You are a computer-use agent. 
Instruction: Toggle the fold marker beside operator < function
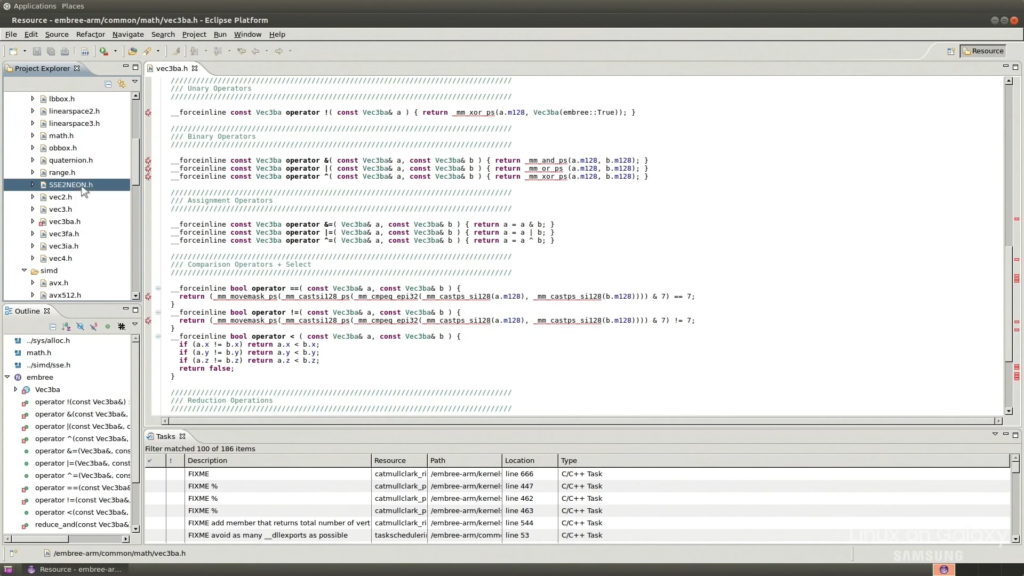pyautogui.click(x=158, y=336)
